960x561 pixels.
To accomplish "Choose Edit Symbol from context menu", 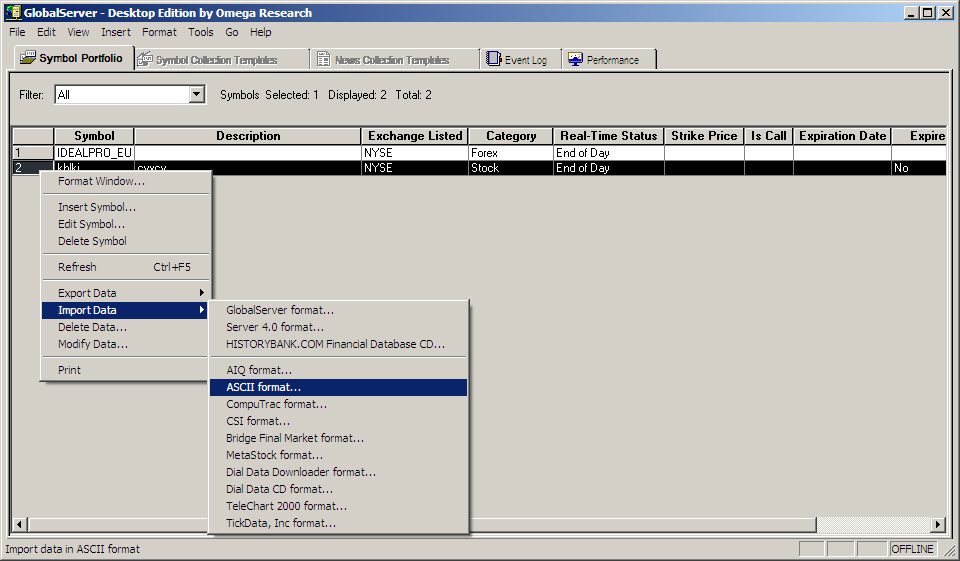I will click(126, 224).
